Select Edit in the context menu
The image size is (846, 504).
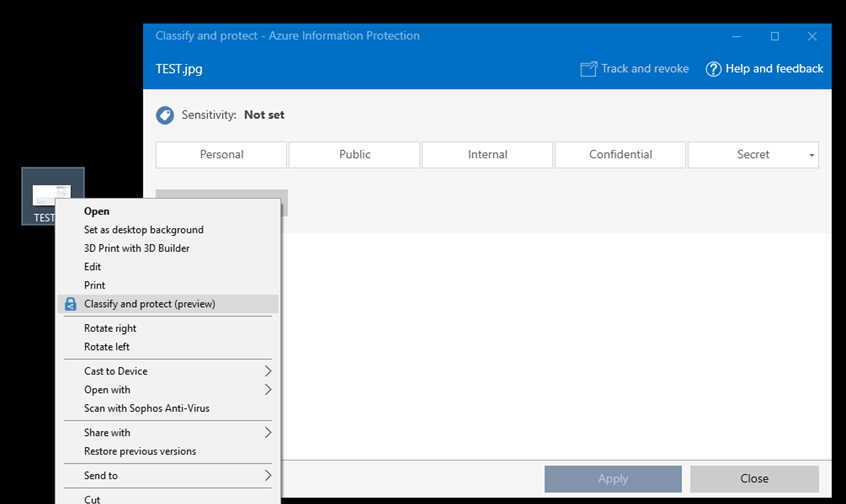168,267
